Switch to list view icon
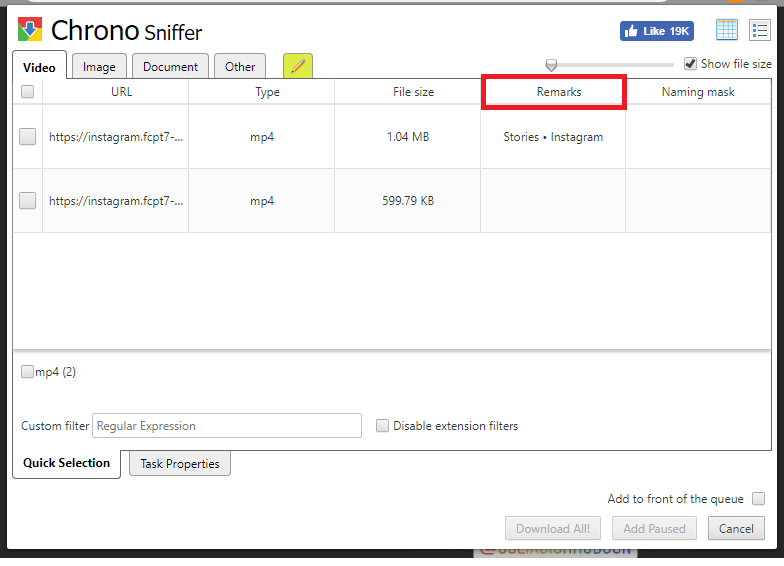 pos(760,30)
